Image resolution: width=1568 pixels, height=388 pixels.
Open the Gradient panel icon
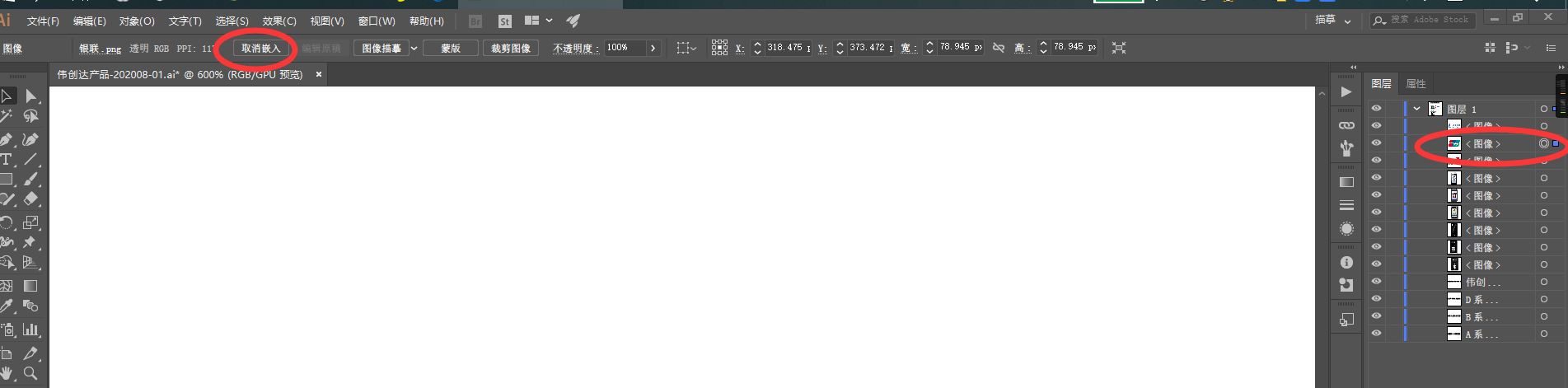pos(1346,182)
